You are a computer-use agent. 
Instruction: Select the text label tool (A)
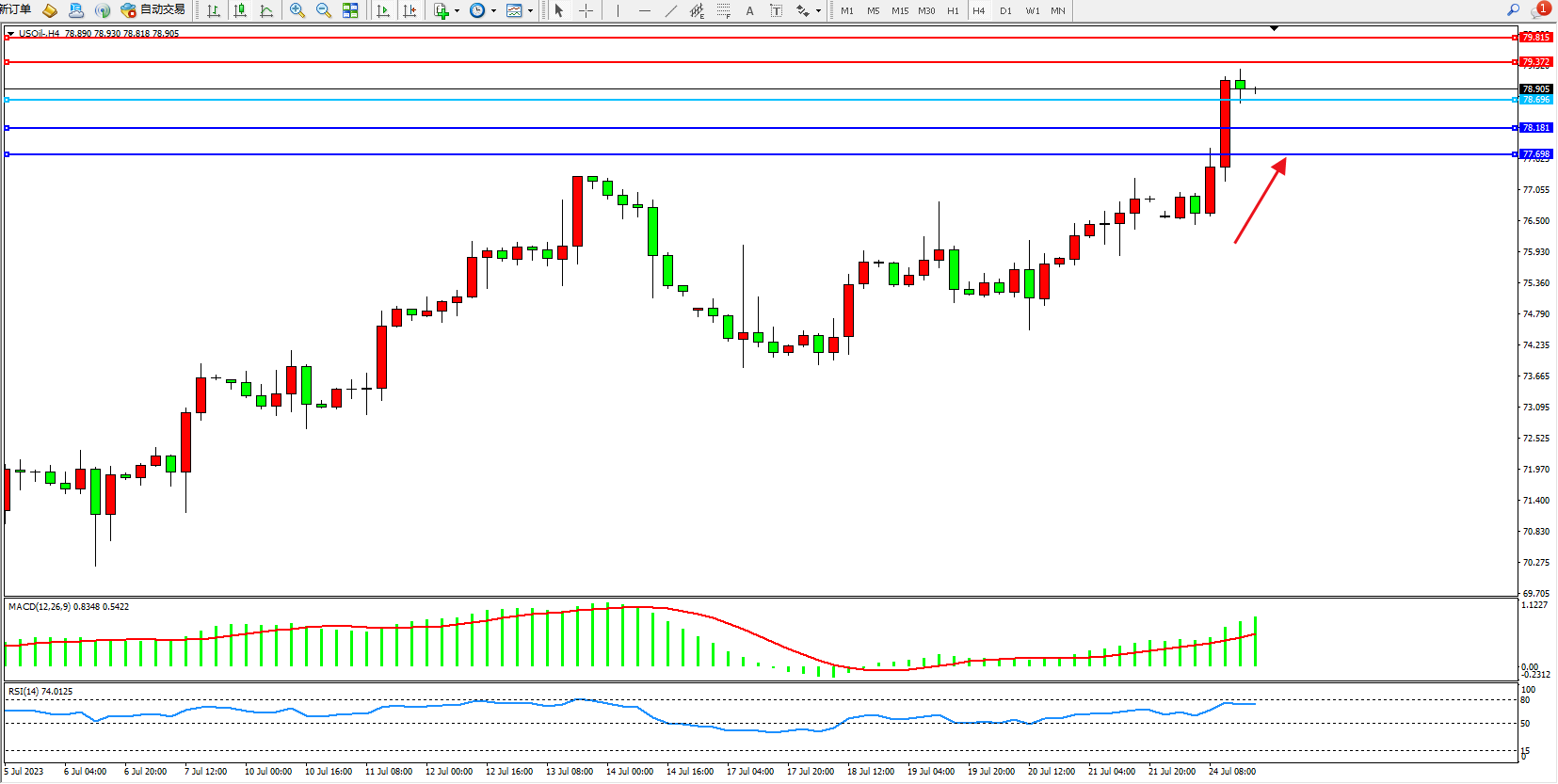coord(749,10)
